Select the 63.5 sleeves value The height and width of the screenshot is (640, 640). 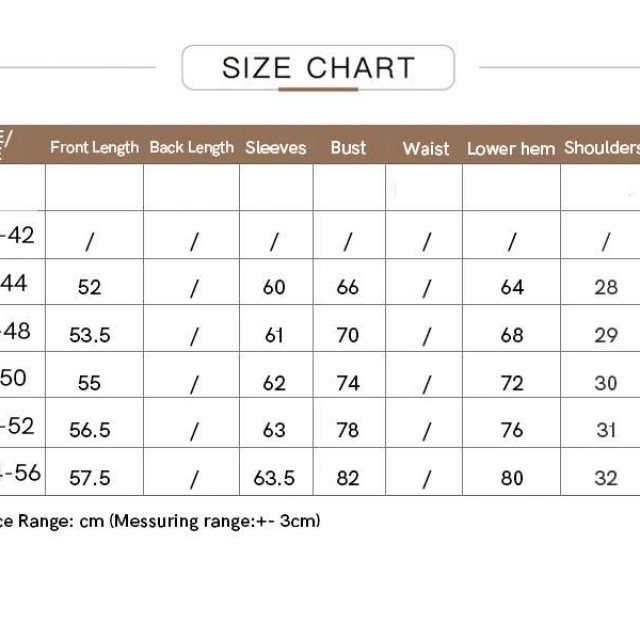click(x=274, y=478)
